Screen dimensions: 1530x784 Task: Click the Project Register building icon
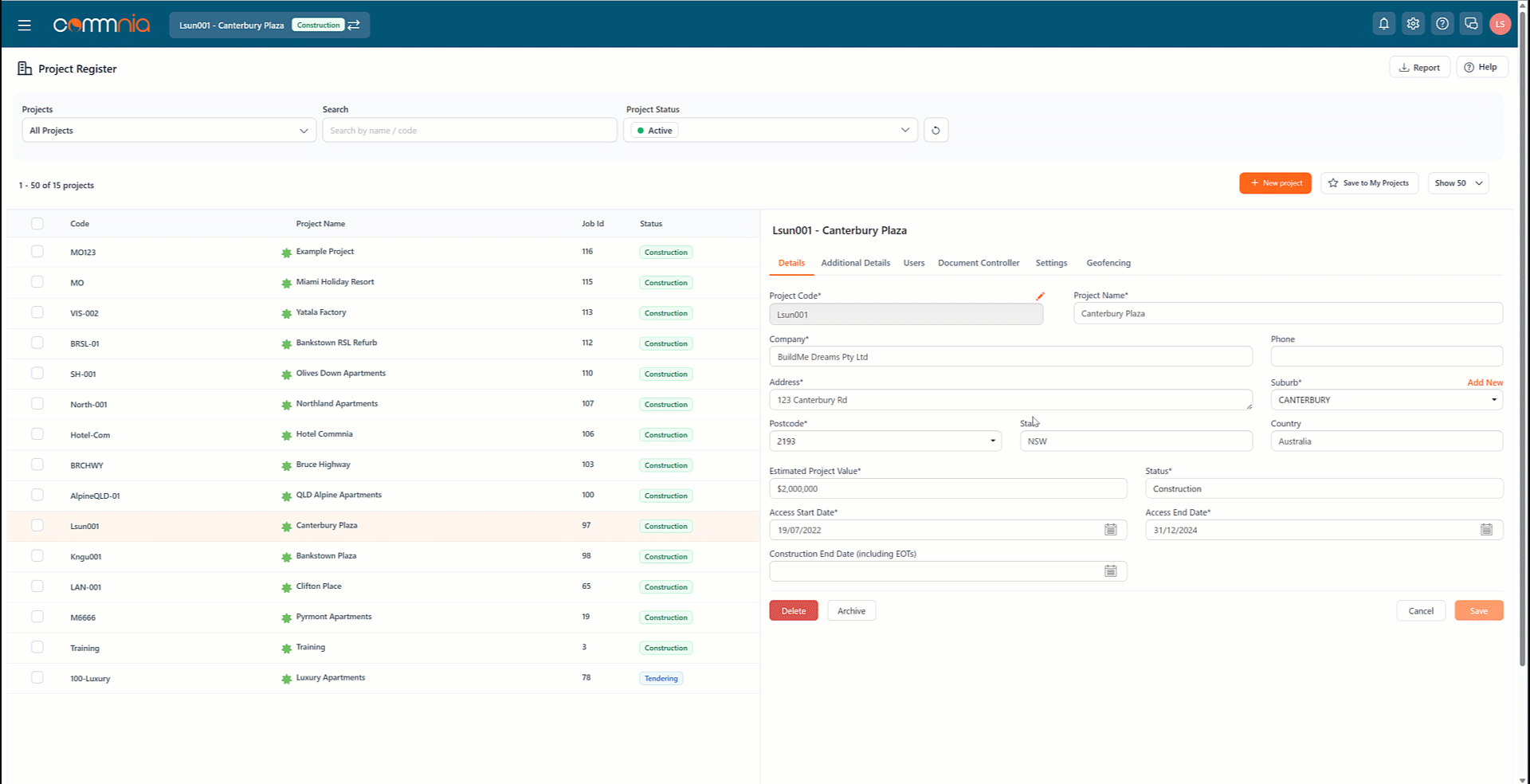click(x=25, y=69)
